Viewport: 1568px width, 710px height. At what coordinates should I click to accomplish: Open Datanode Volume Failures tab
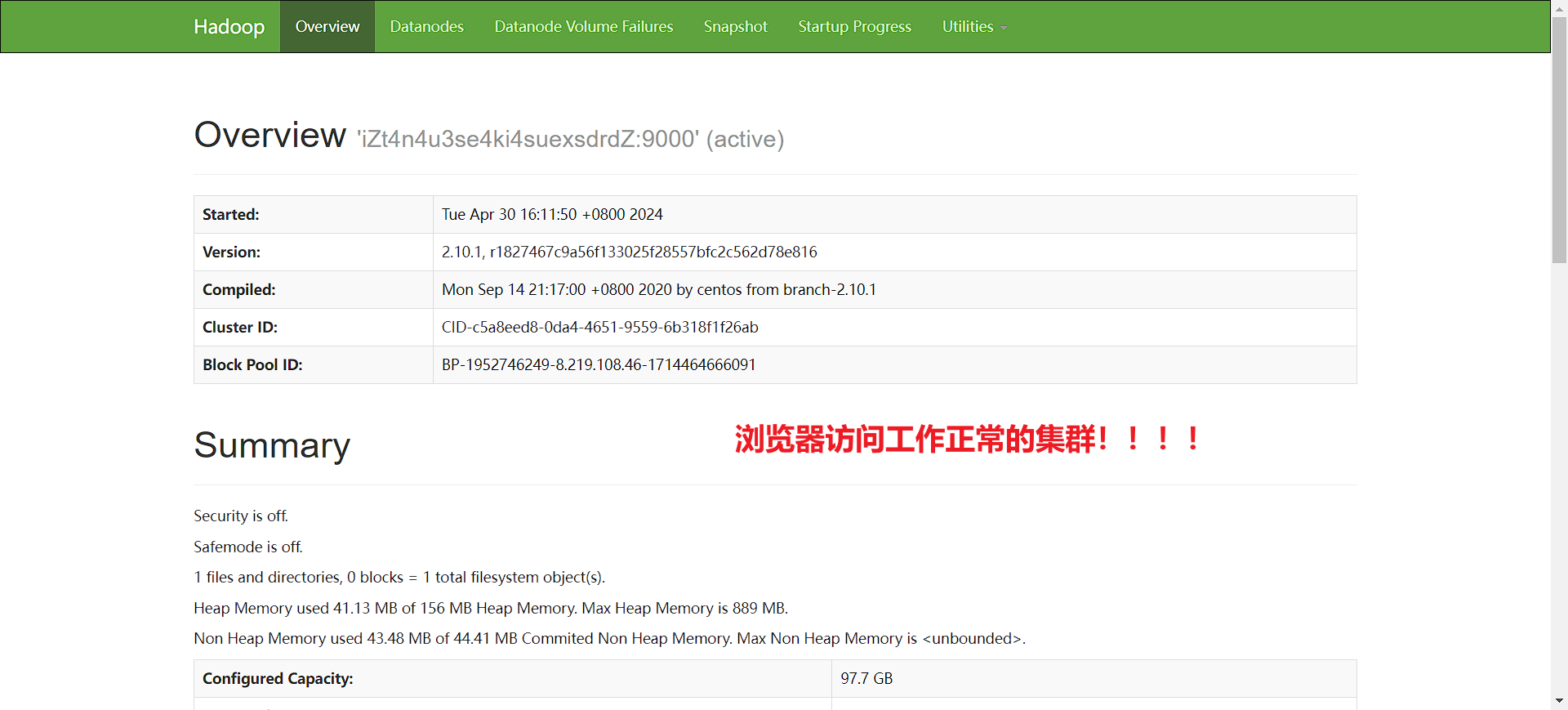[584, 27]
